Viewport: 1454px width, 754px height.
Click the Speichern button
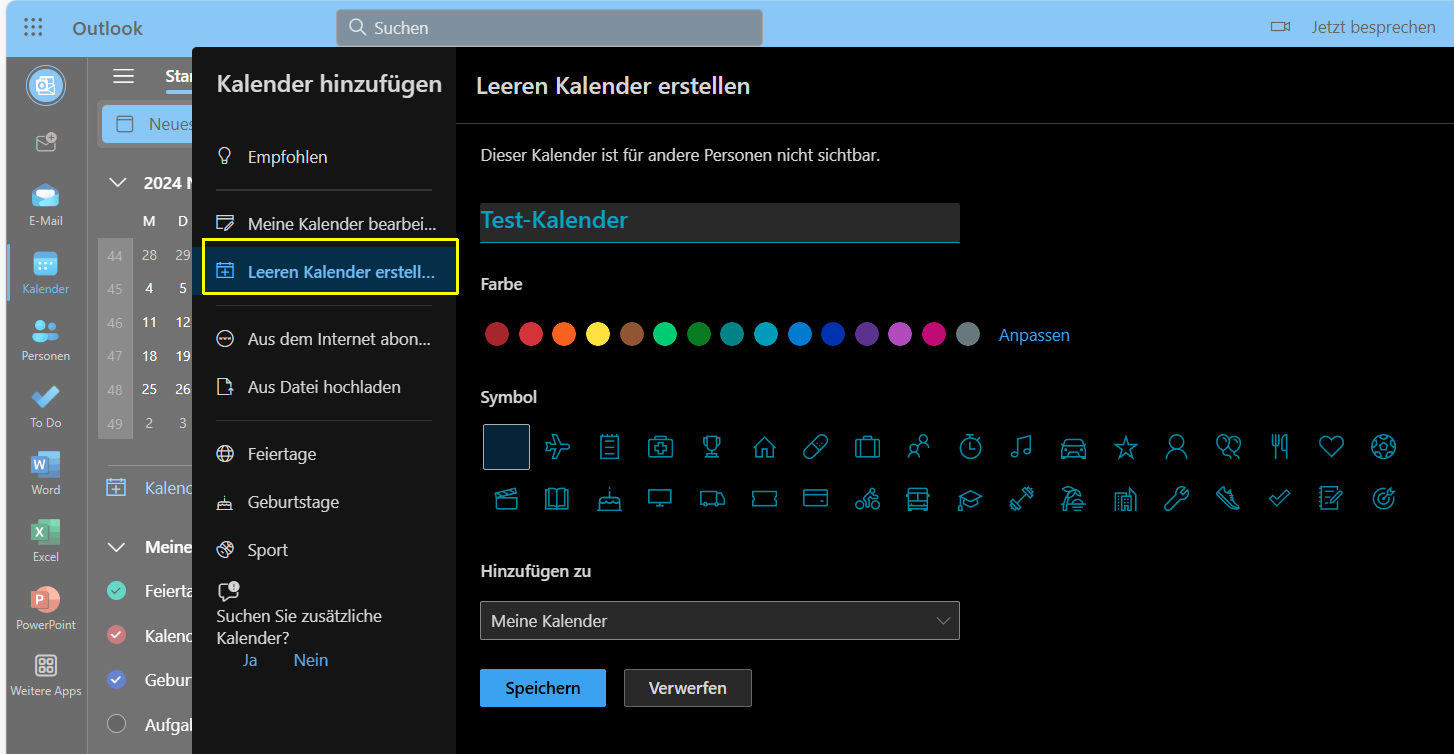(x=542, y=688)
